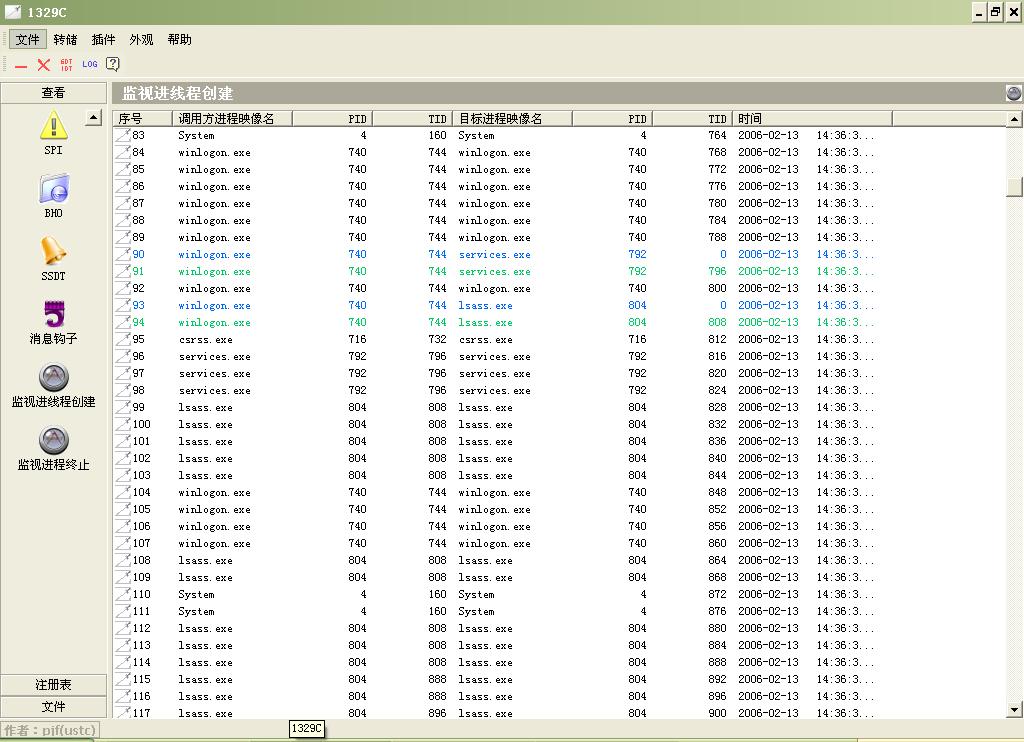Select the 监视进程终止 monitor icon
Viewport: 1024px width, 742px height.
[x=53, y=441]
